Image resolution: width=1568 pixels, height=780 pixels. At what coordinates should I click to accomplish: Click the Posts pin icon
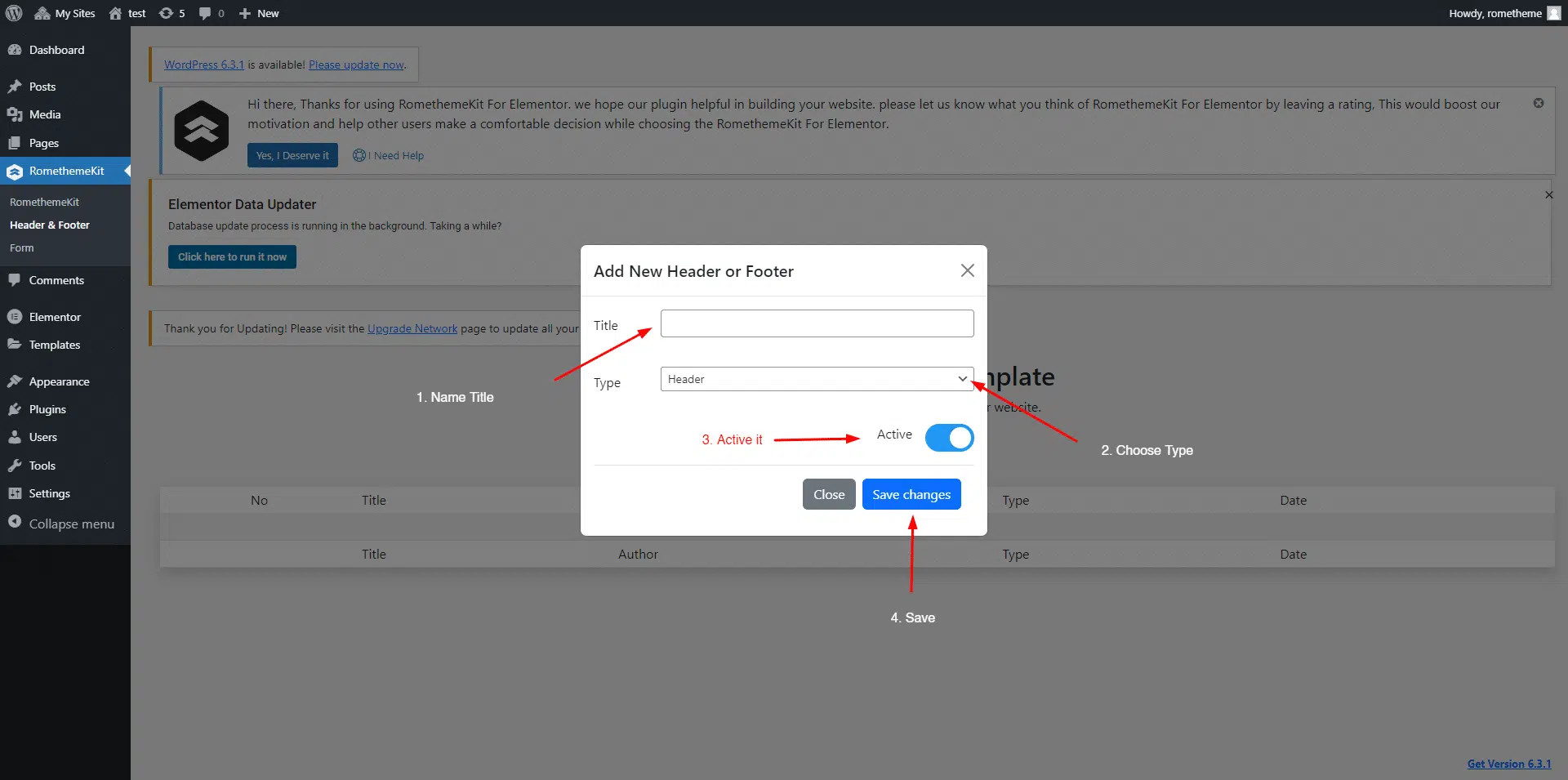15,87
